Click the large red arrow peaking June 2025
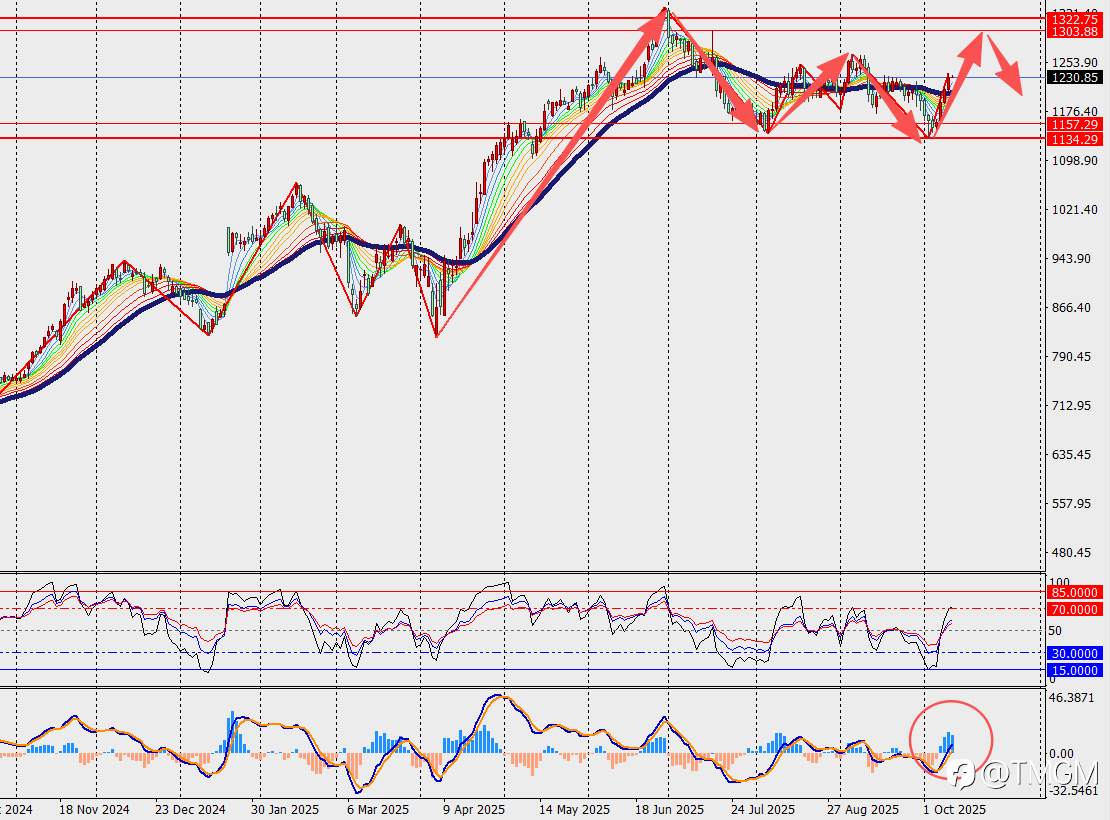Screen dimensions: 1110x820 pos(554,172)
